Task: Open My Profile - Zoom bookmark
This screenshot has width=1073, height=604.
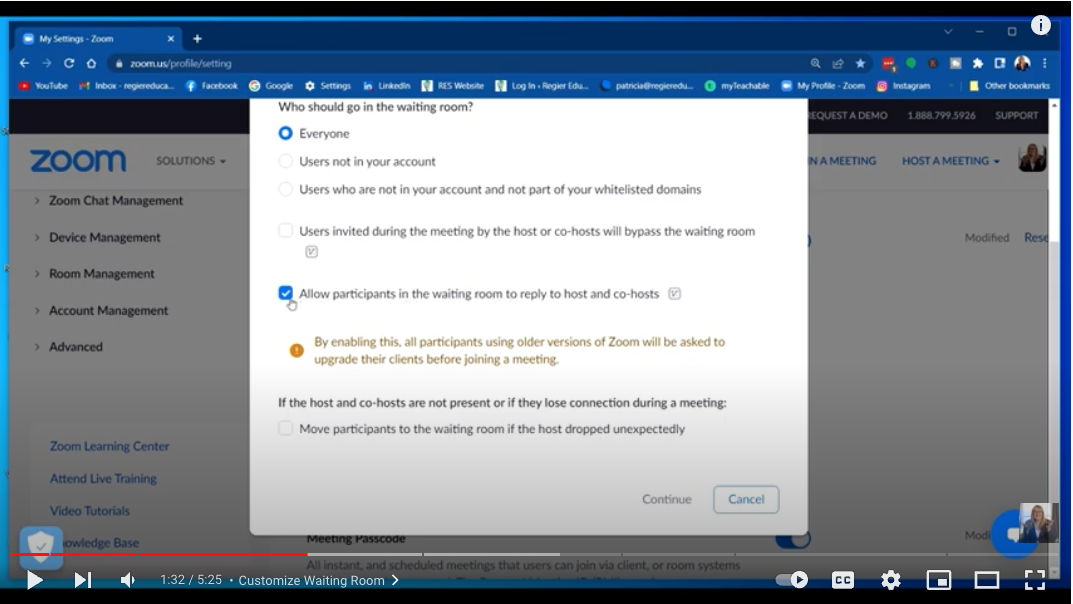Action: point(823,86)
